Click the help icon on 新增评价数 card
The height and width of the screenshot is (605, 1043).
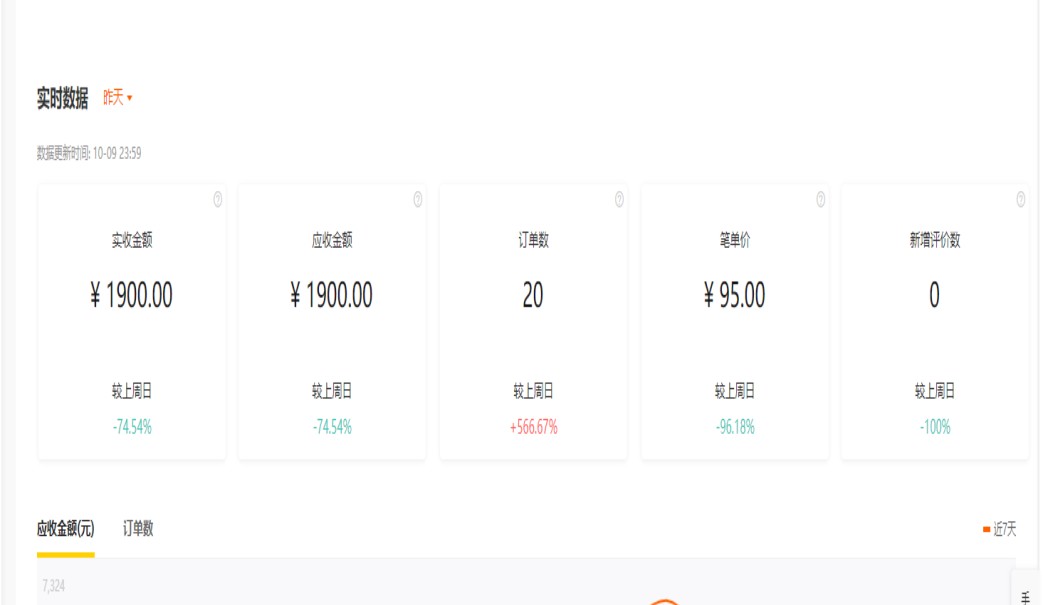[1021, 200]
